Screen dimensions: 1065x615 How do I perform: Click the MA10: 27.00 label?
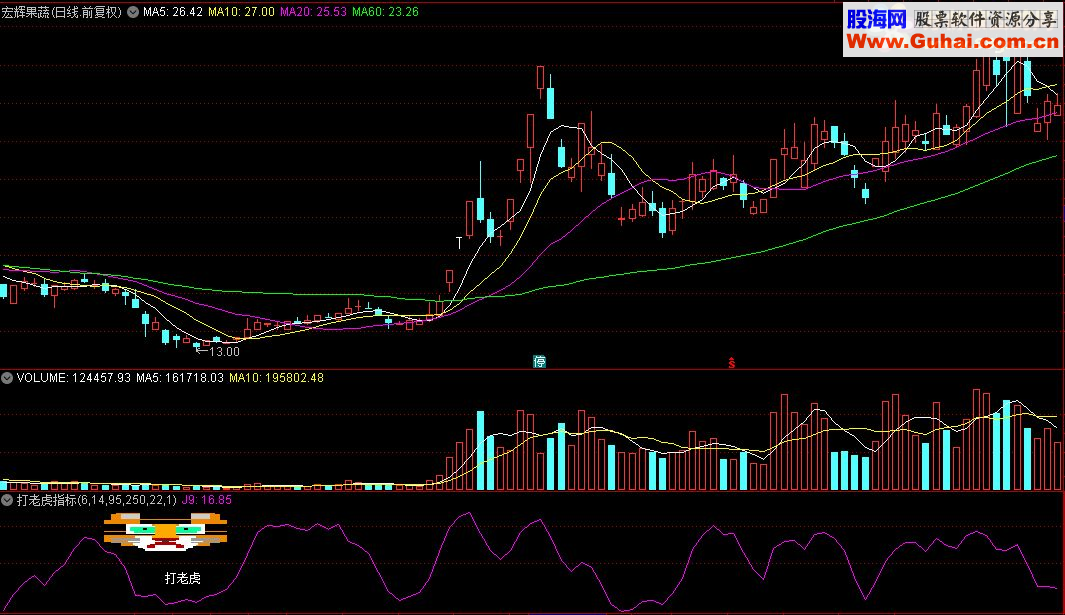tap(241, 12)
